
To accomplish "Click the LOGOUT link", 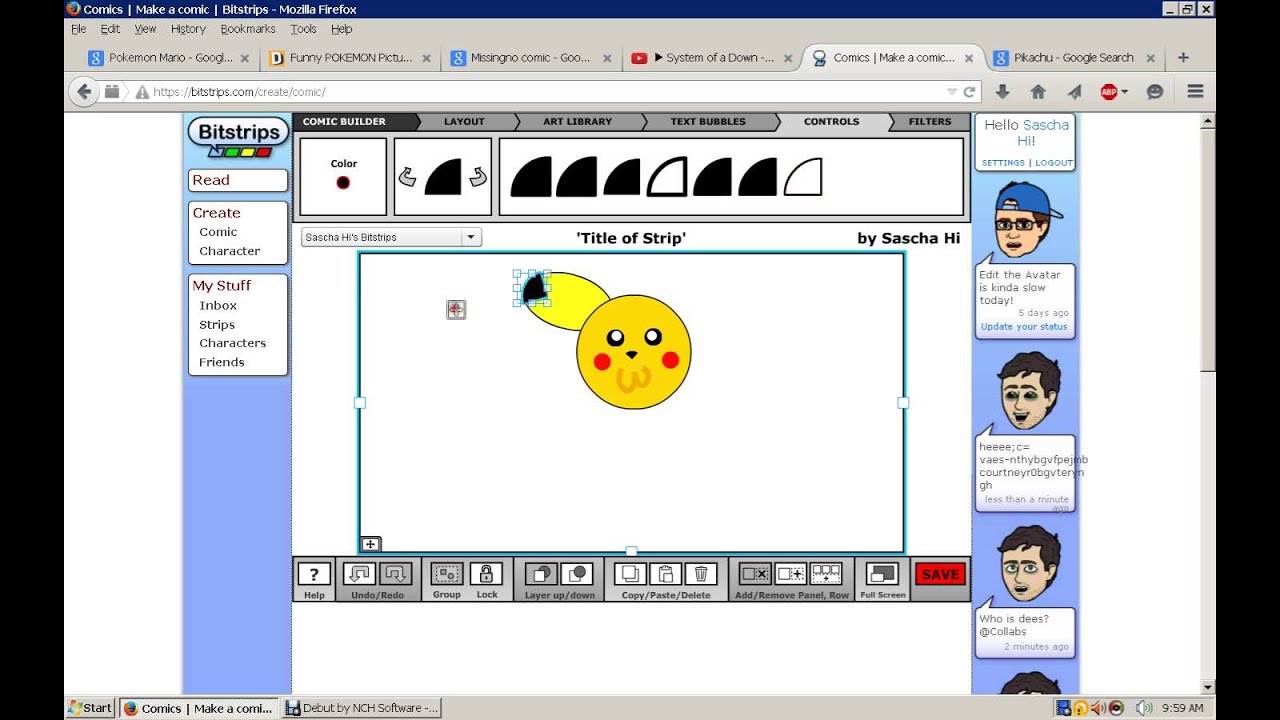I will [1054, 163].
